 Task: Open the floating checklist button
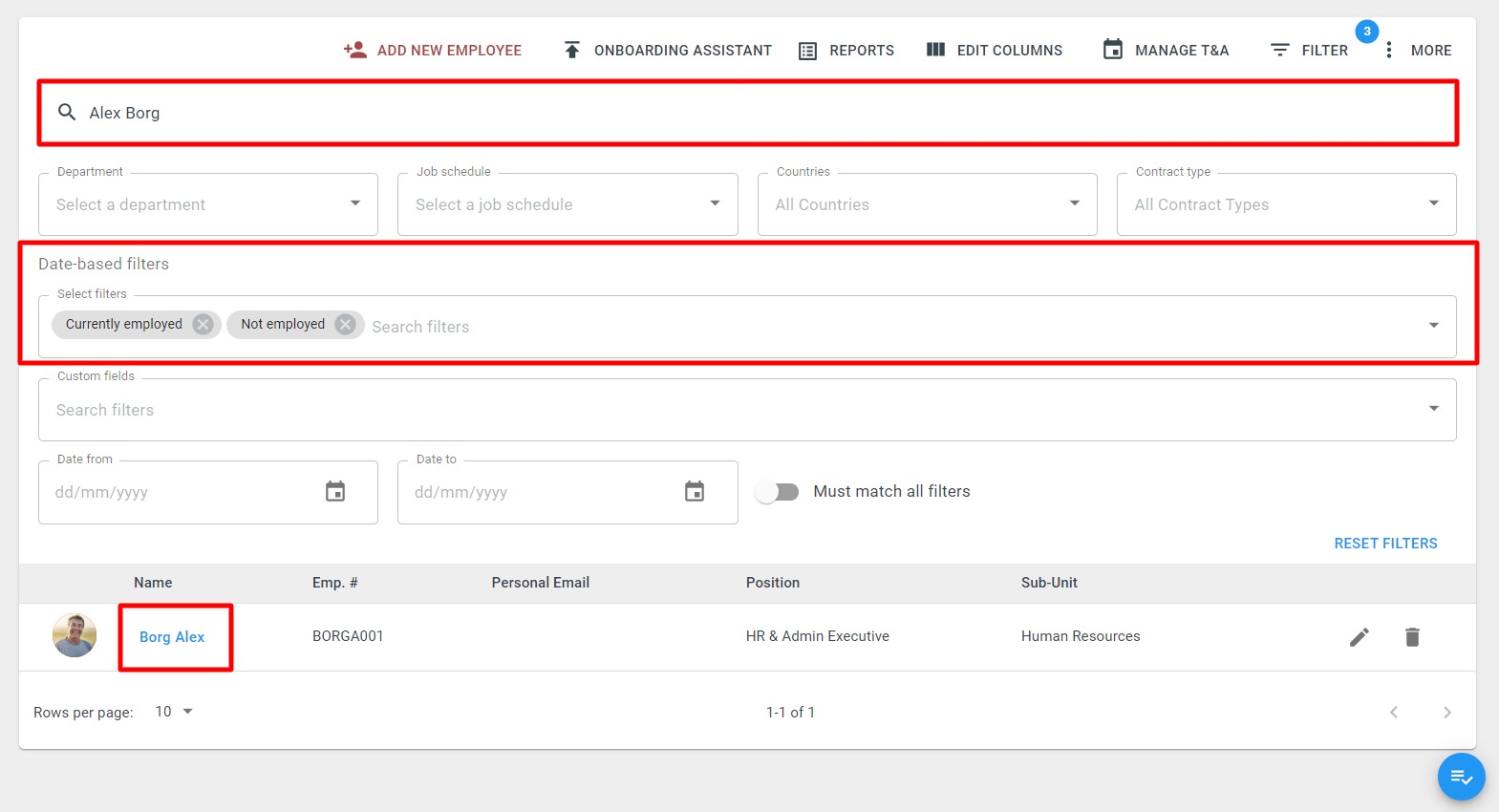coord(1462,777)
